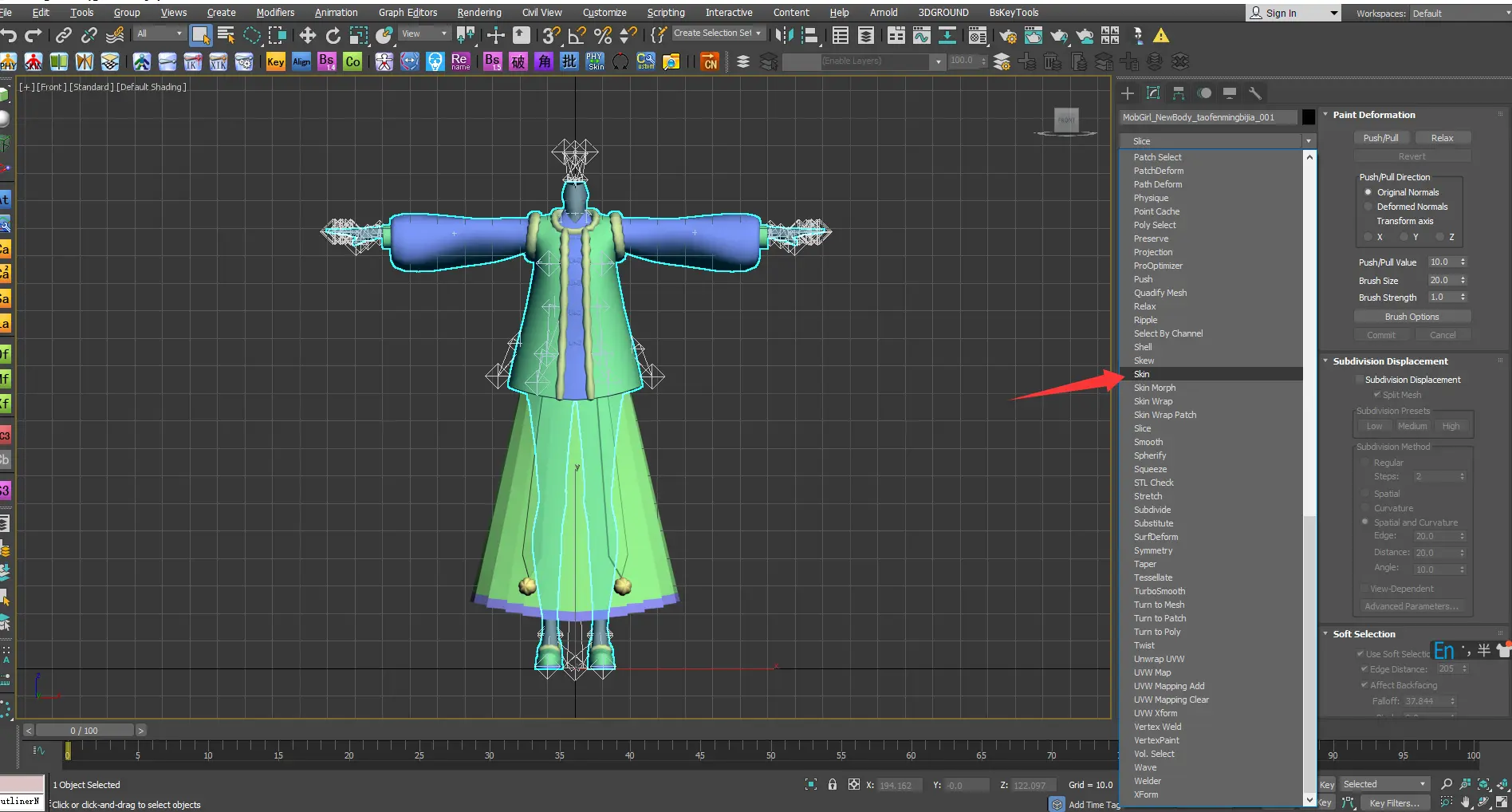Select Deformed Normals radio button
The height and width of the screenshot is (812, 1512).
click(1368, 207)
